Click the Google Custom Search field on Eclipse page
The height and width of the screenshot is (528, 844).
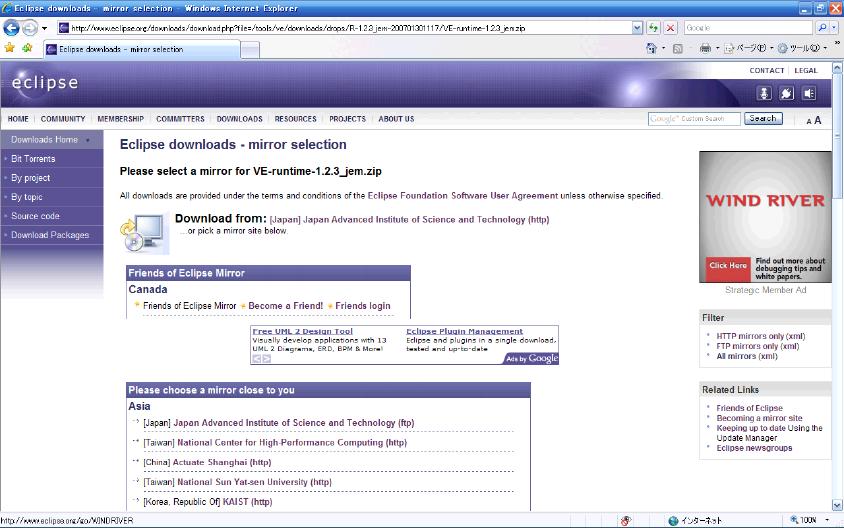[694, 118]
